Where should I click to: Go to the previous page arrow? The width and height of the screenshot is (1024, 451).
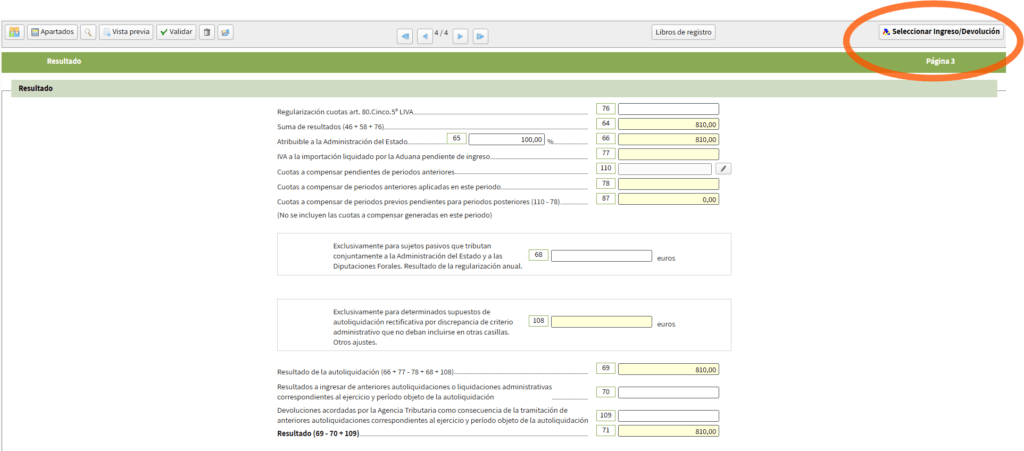tap(425, 37)
